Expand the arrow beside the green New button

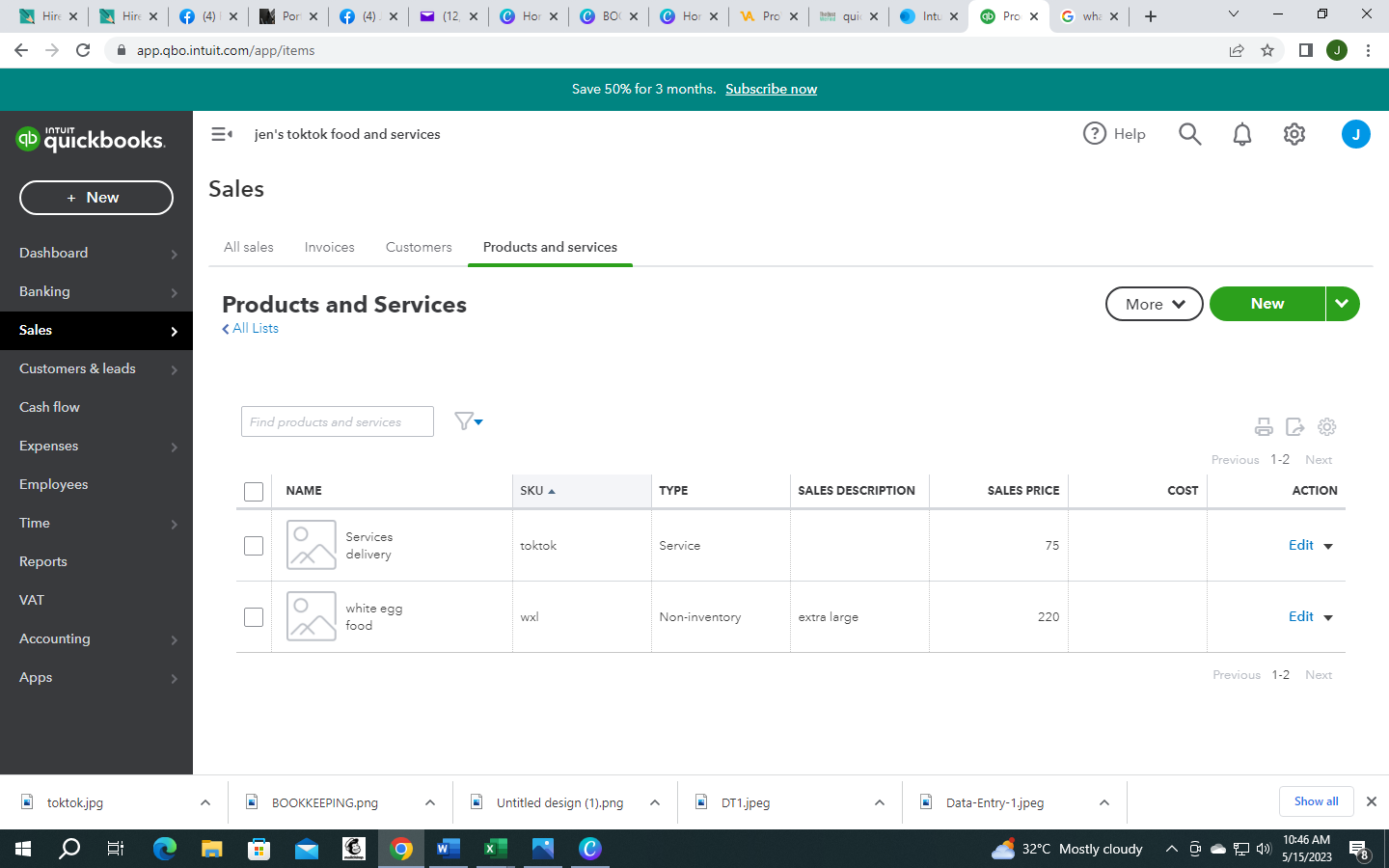pos(1343,304)
